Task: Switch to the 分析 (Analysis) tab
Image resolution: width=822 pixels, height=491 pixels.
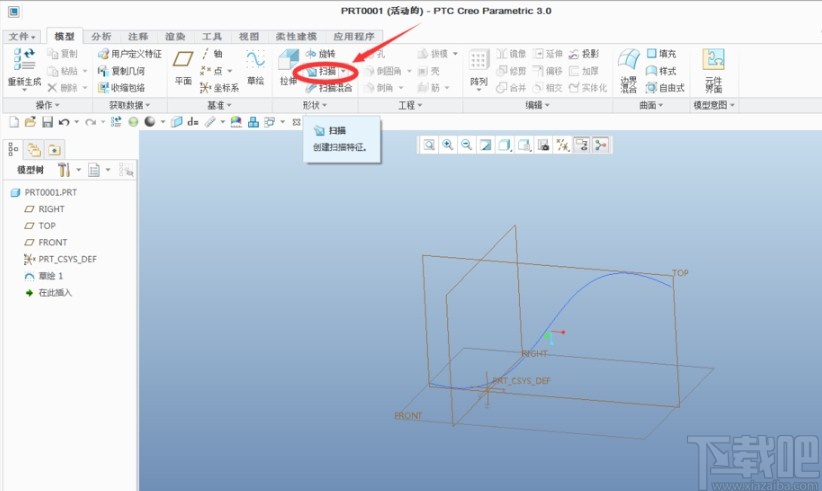Action: pos(101,36)
